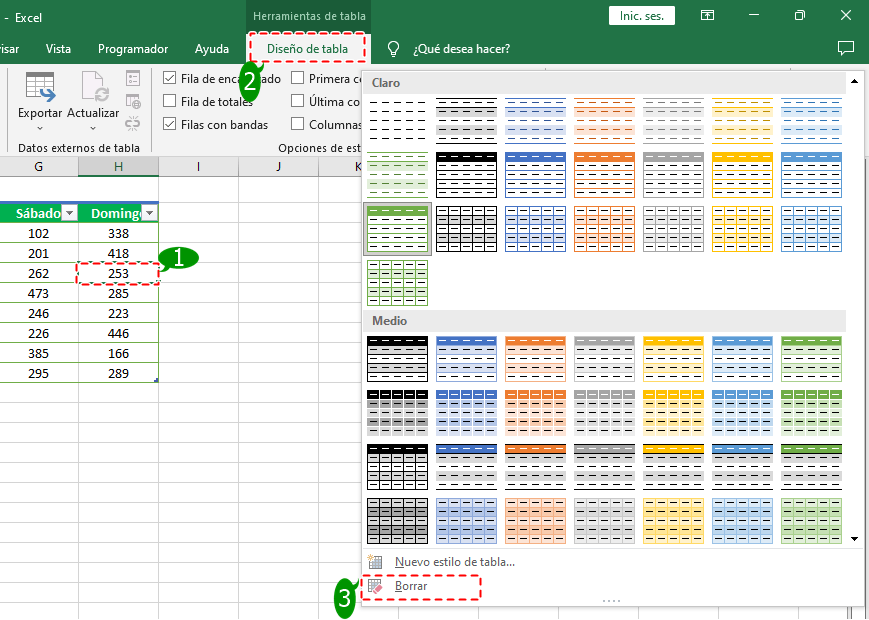This screenshot has width=869, height=620.
Task: Open the Sábado column filter dropdown
Action: [x=69, y=213]
